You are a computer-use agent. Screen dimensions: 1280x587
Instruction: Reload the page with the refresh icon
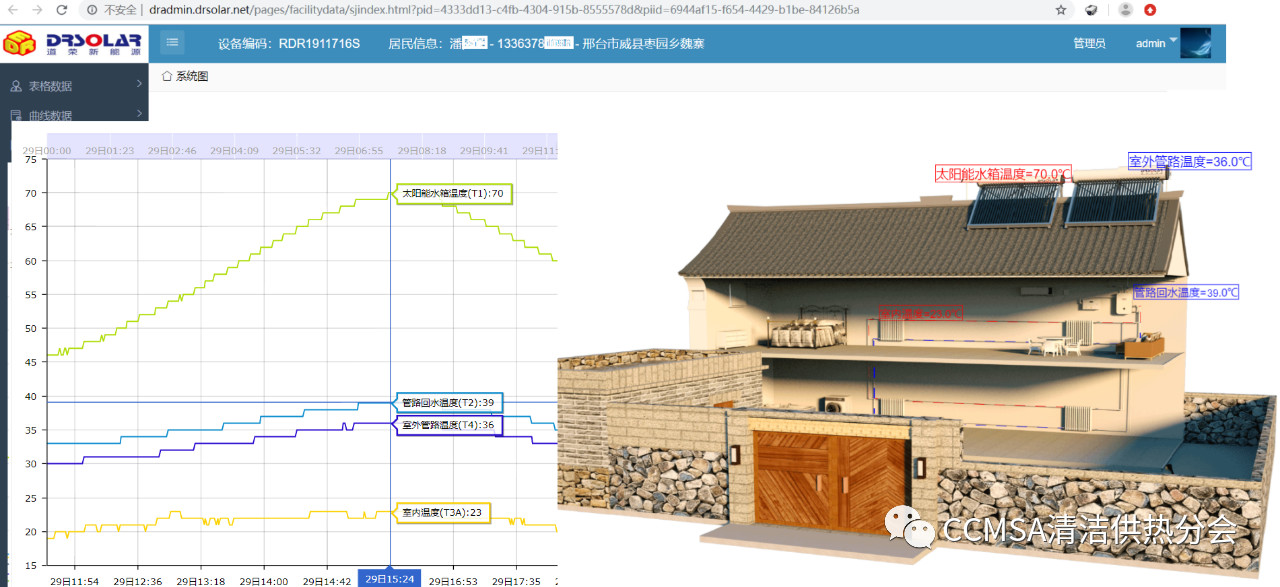click(62, 10)
